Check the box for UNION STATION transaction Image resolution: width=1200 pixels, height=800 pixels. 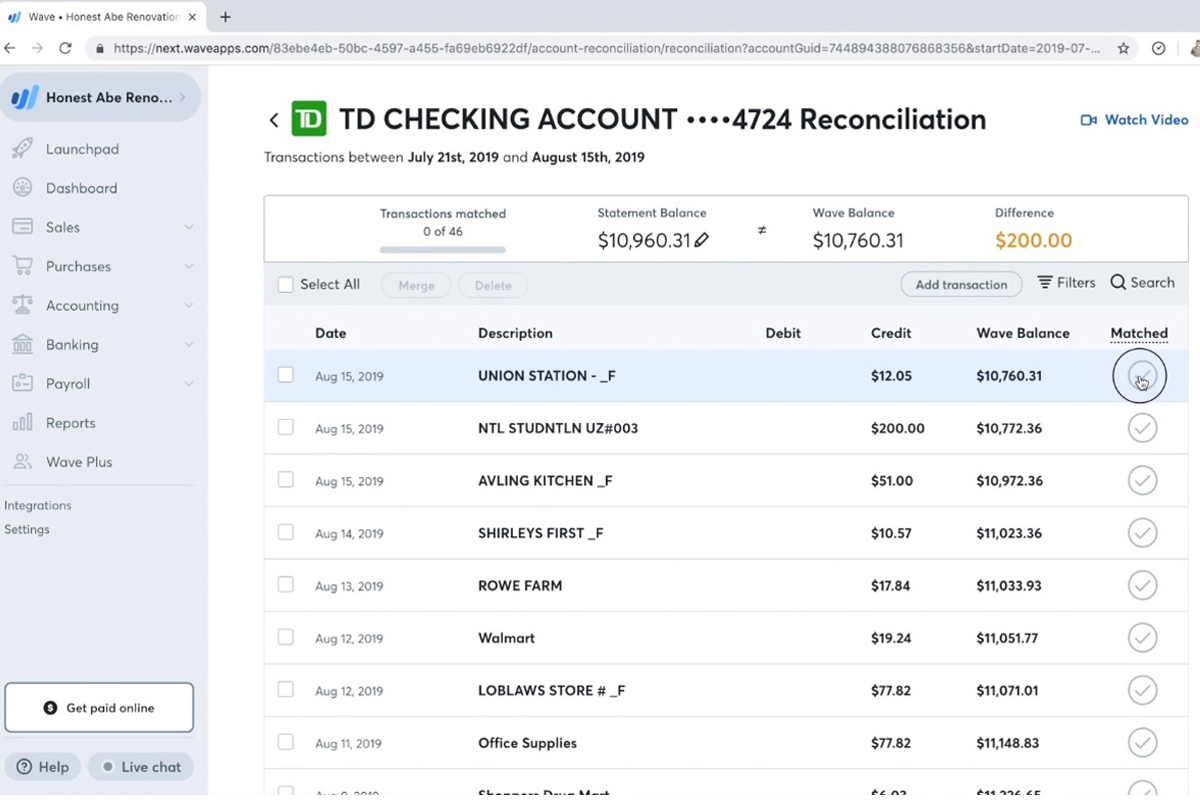[x=285, y=374]
